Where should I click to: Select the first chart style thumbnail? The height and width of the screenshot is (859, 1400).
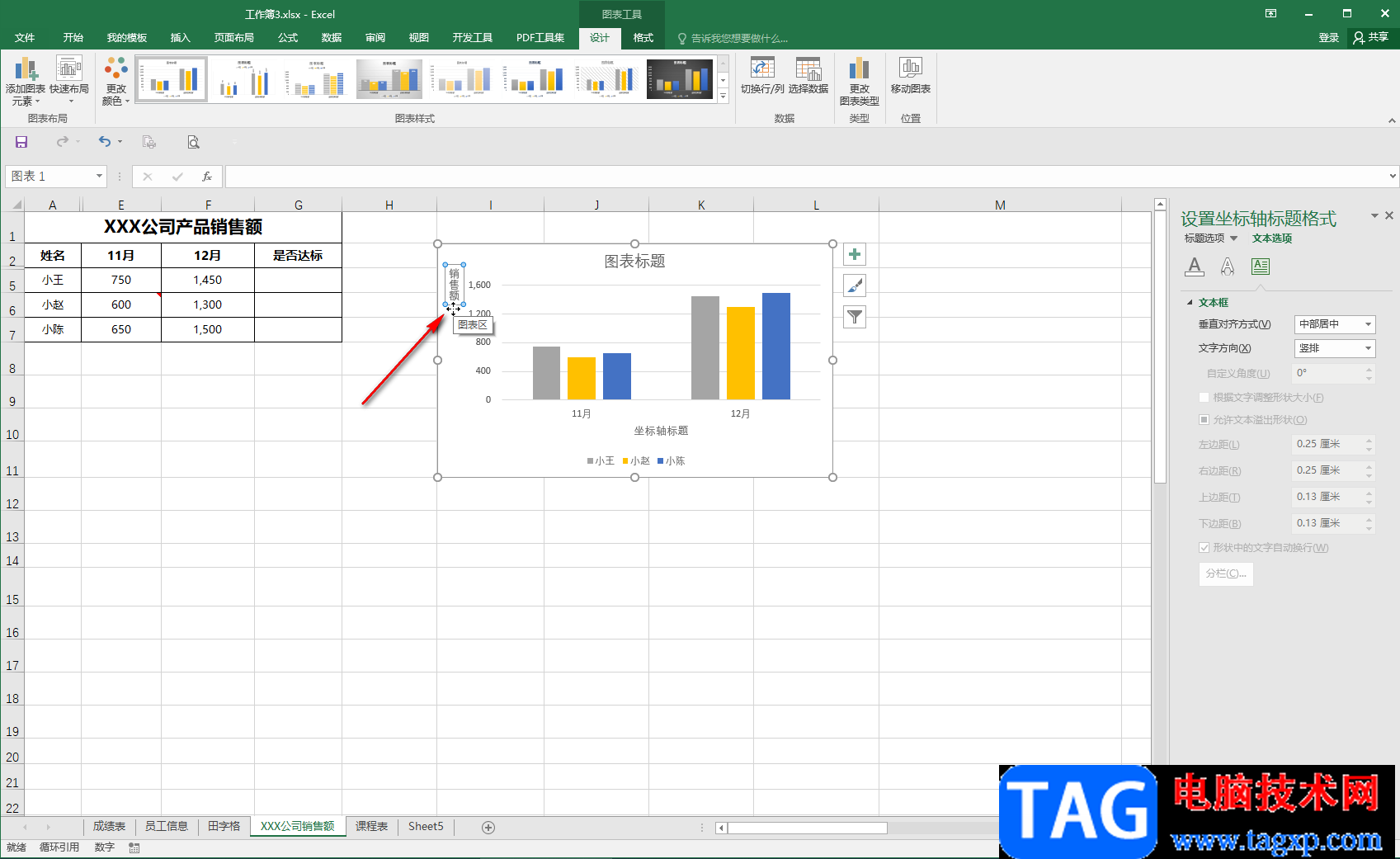click(x=172, y=79)
